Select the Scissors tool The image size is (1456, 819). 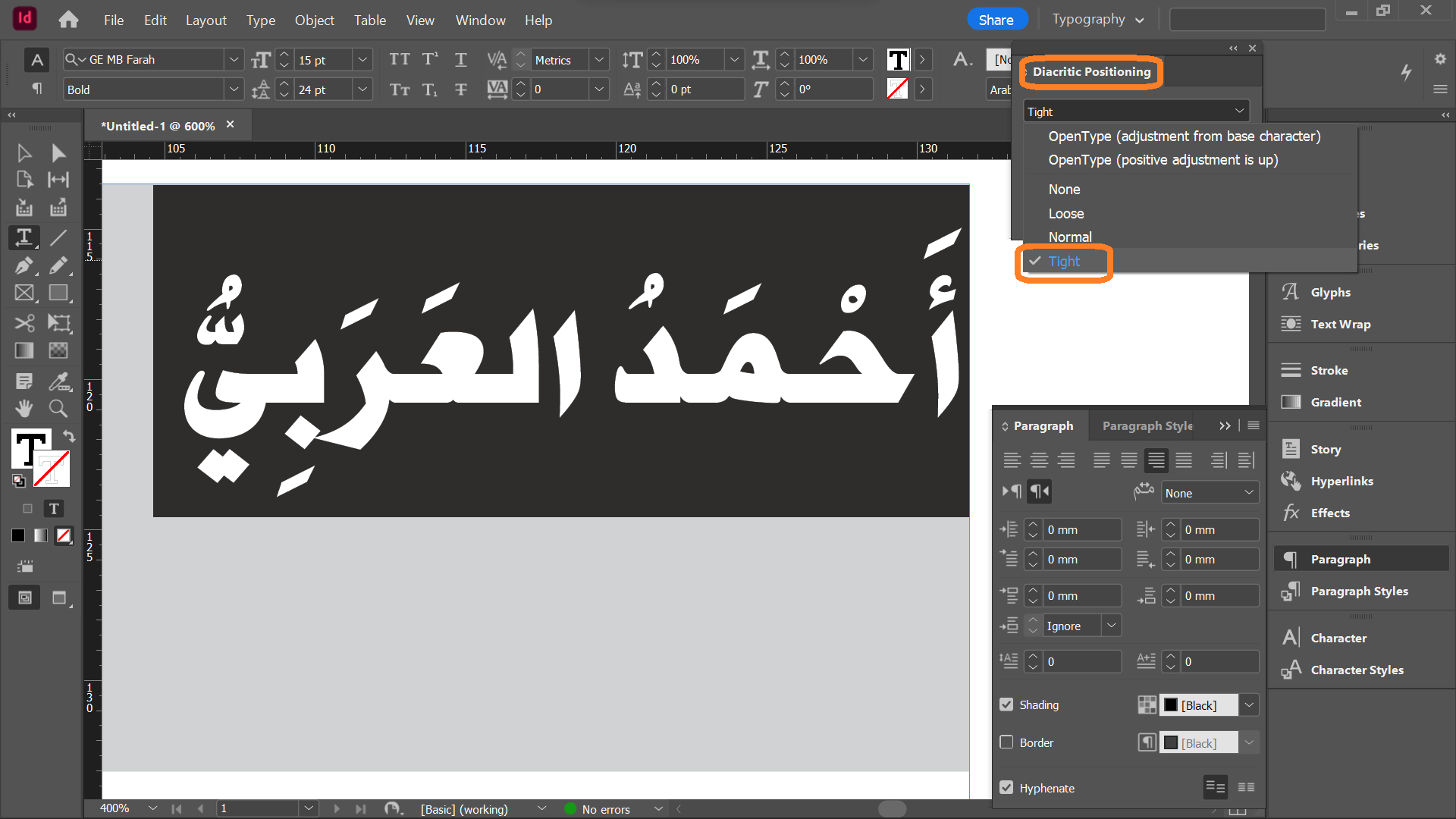click(24, 323)
